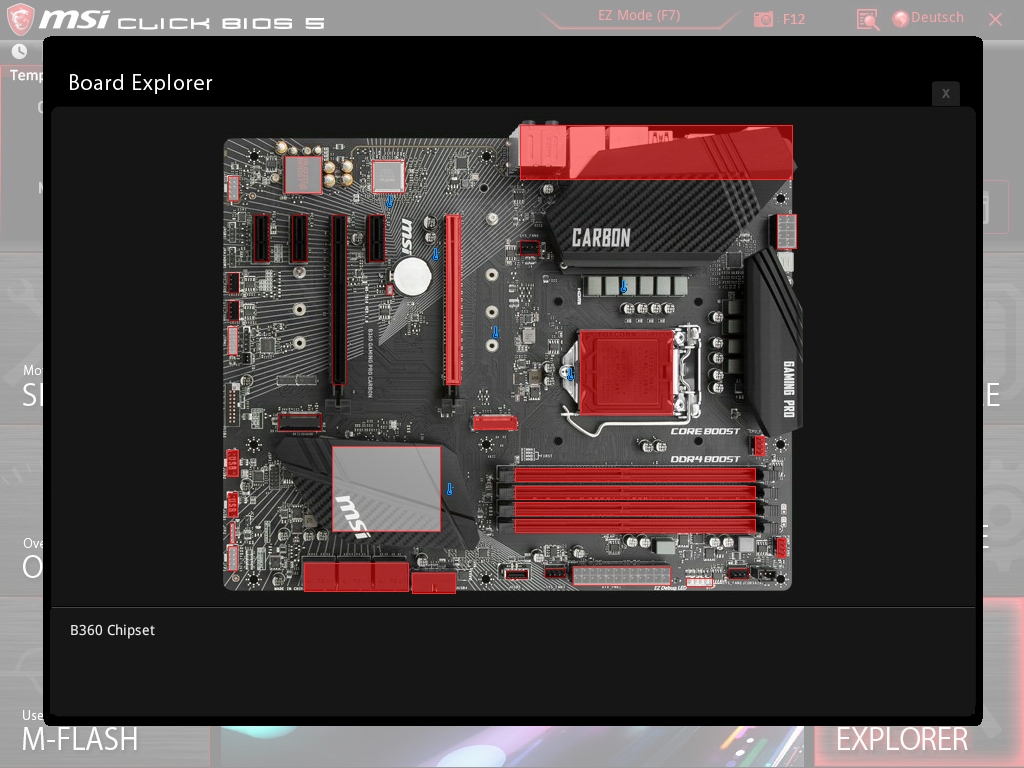The image size is (1024, 768).
Task: Click the thermometer icon on the VRM chokes above the CPU
Action: (624, 286)
